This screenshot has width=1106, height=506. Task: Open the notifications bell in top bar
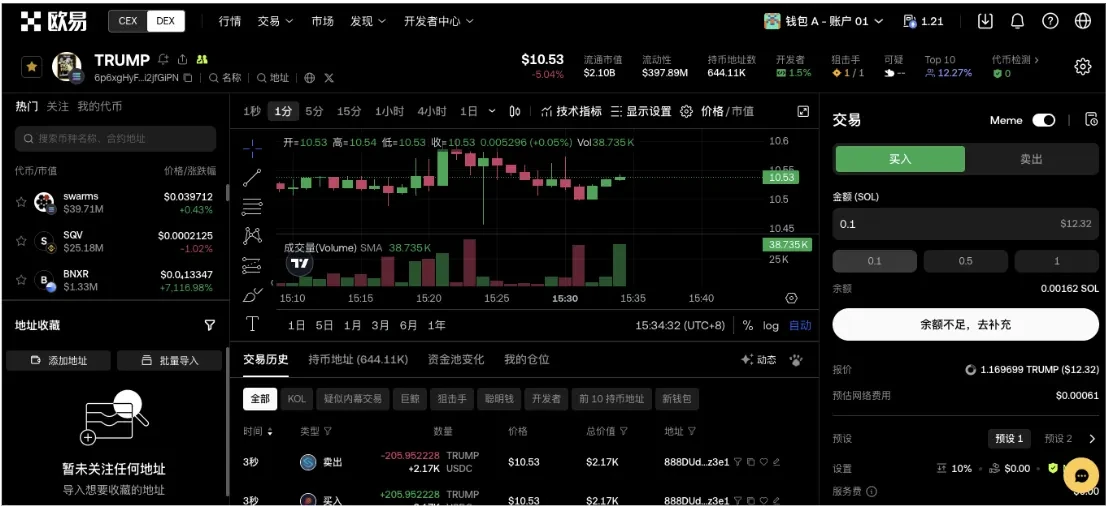point(1017,21)
